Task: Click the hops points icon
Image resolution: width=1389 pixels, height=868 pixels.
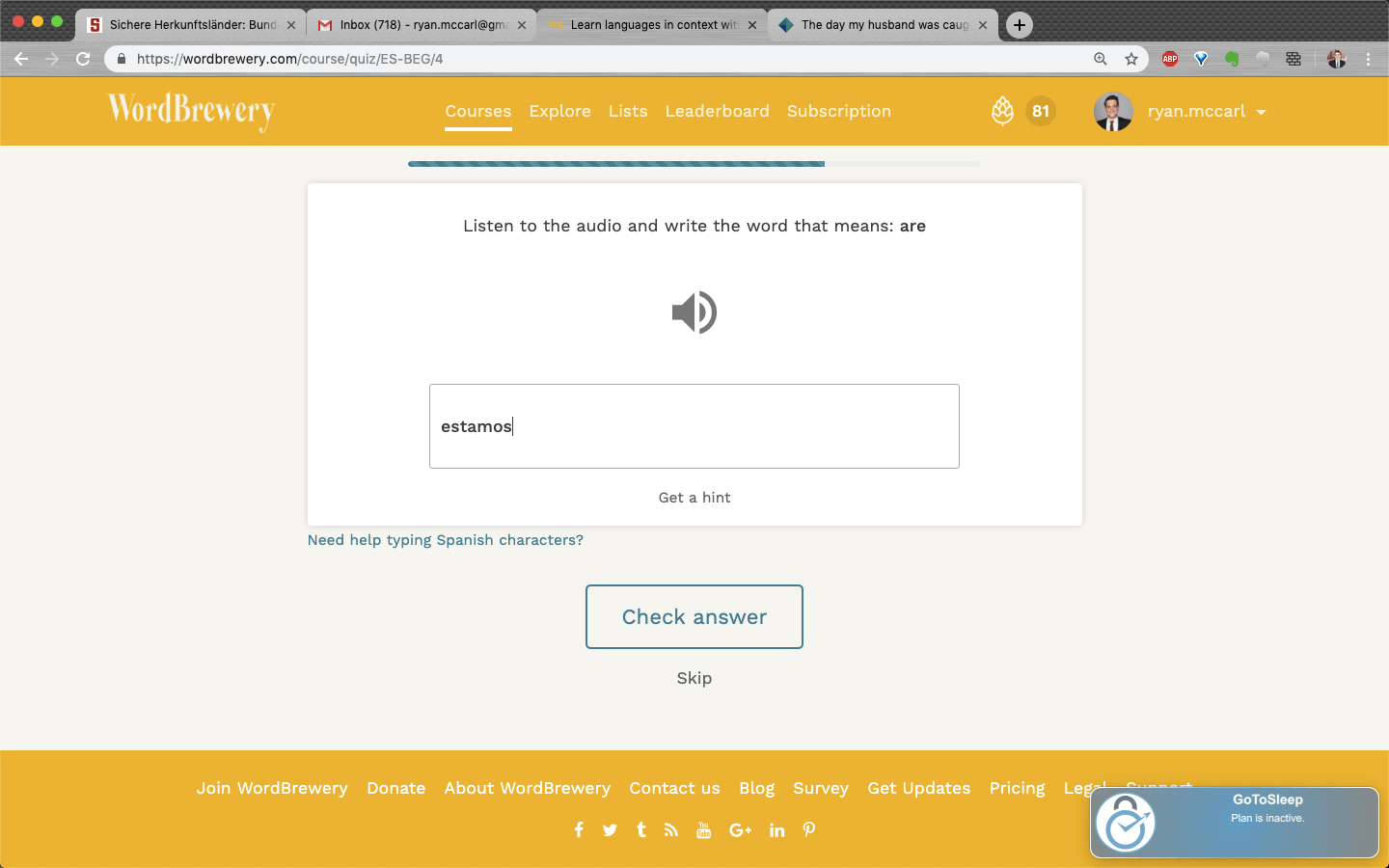Action: (x=1002, y=112)
